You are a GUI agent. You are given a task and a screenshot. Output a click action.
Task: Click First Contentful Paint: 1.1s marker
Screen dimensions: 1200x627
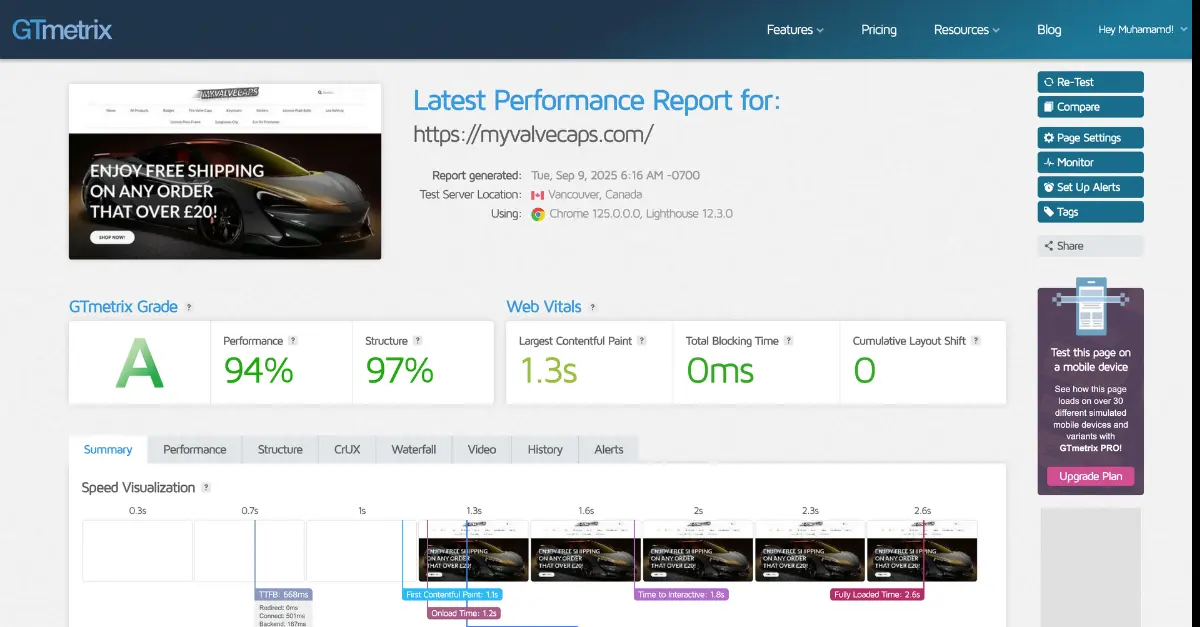click(452, 594)
